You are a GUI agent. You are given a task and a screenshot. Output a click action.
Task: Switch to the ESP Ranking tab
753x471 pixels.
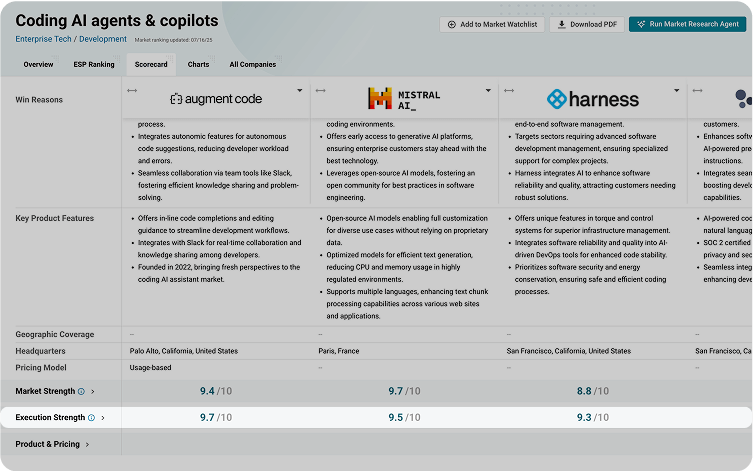click(x=94, y=64)
